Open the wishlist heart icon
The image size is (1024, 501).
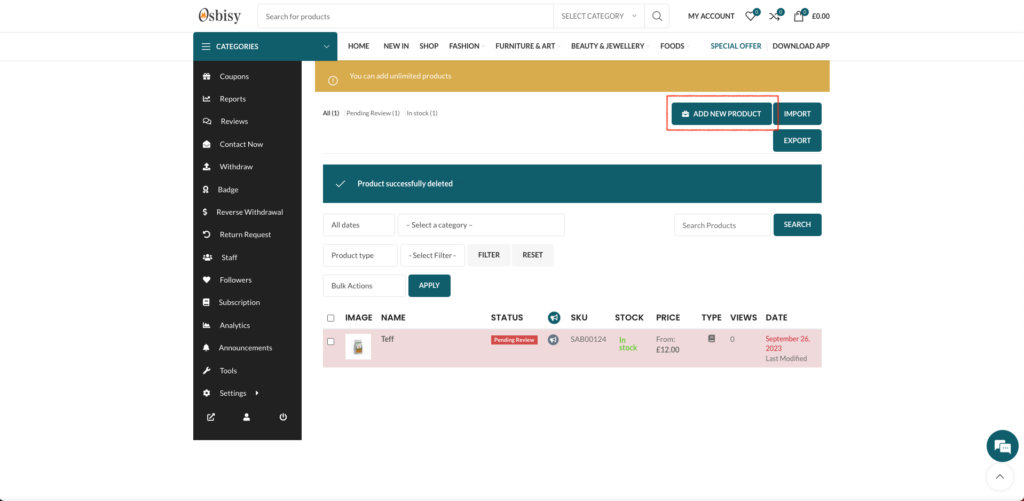[x=751, y=16]
